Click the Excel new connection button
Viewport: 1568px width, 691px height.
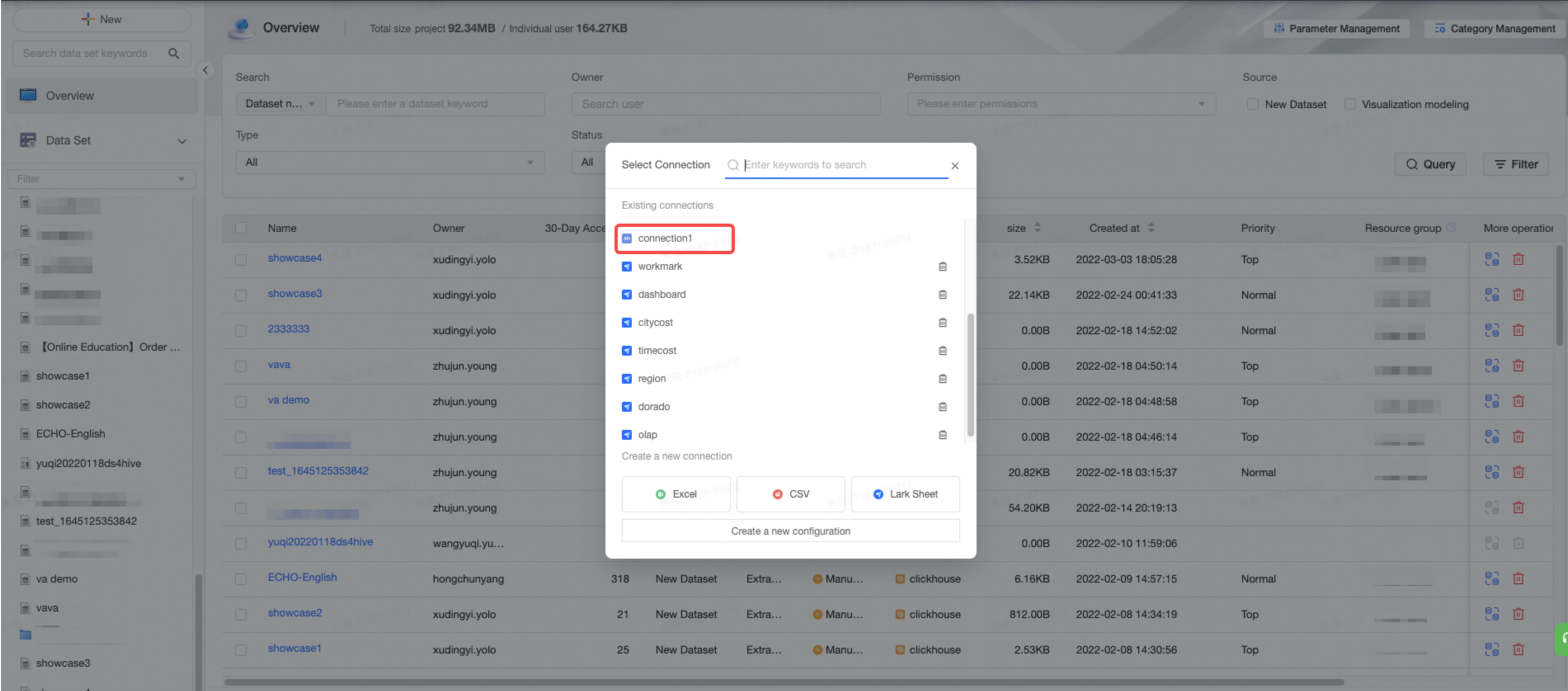click(x=676, y=494)
